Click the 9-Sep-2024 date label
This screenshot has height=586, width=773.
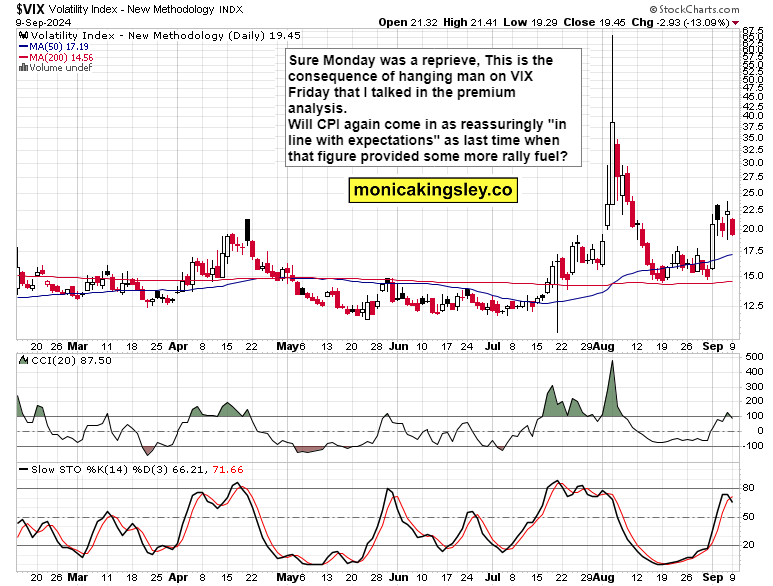(43, 22)
